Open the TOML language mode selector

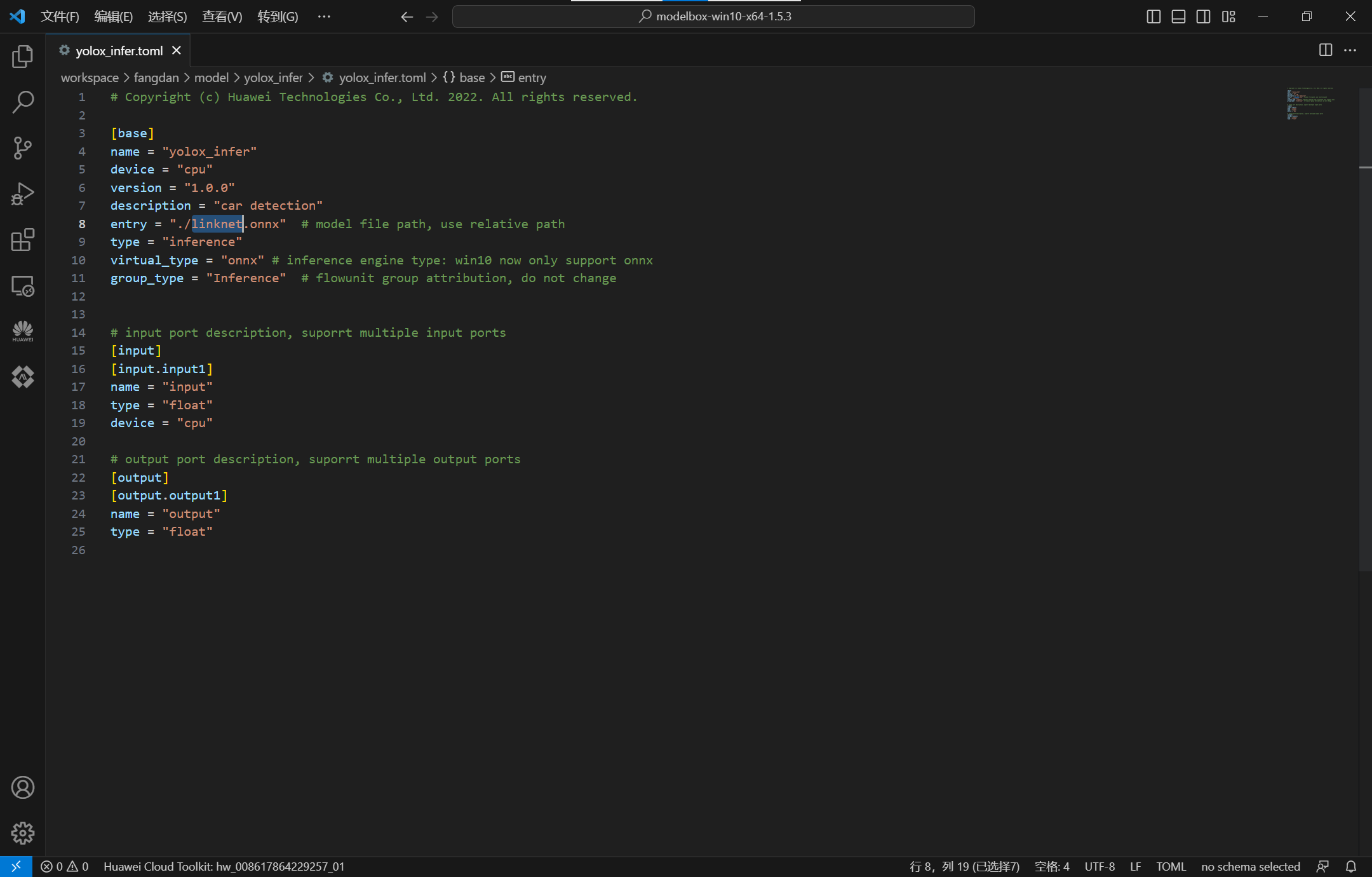[x=1171, y=866]
